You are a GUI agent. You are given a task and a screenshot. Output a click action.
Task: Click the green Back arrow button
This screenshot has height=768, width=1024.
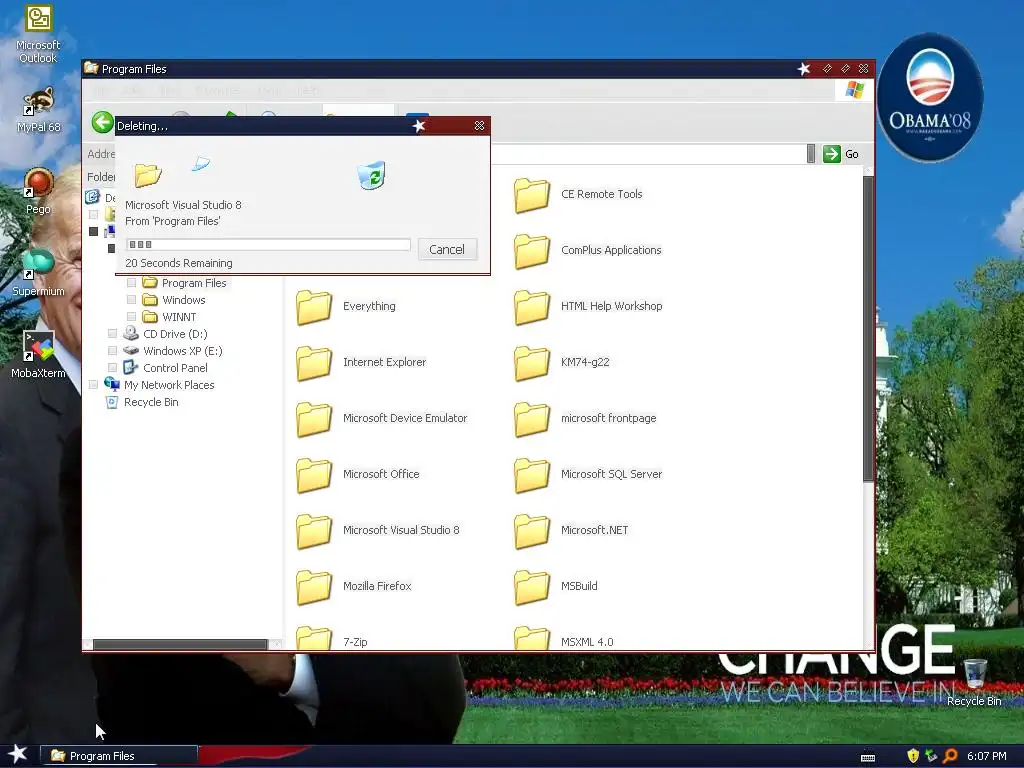pos(103,122)
